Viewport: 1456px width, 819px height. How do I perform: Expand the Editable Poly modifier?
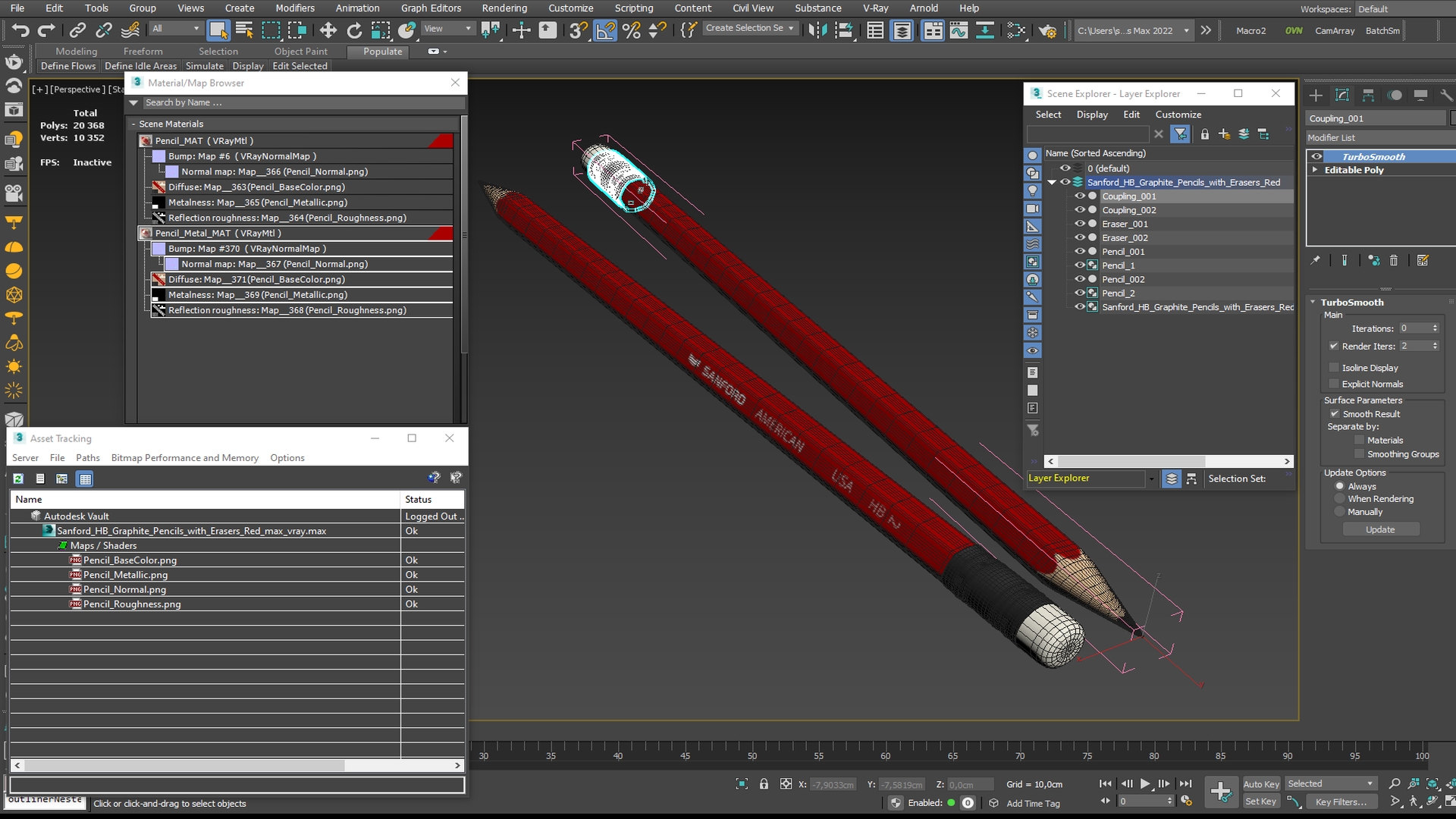click(1315, 170)
